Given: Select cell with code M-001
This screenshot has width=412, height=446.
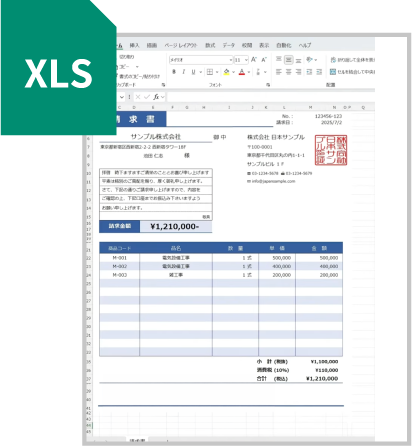Looking at the screenshot, I should [x=119, y=258].
